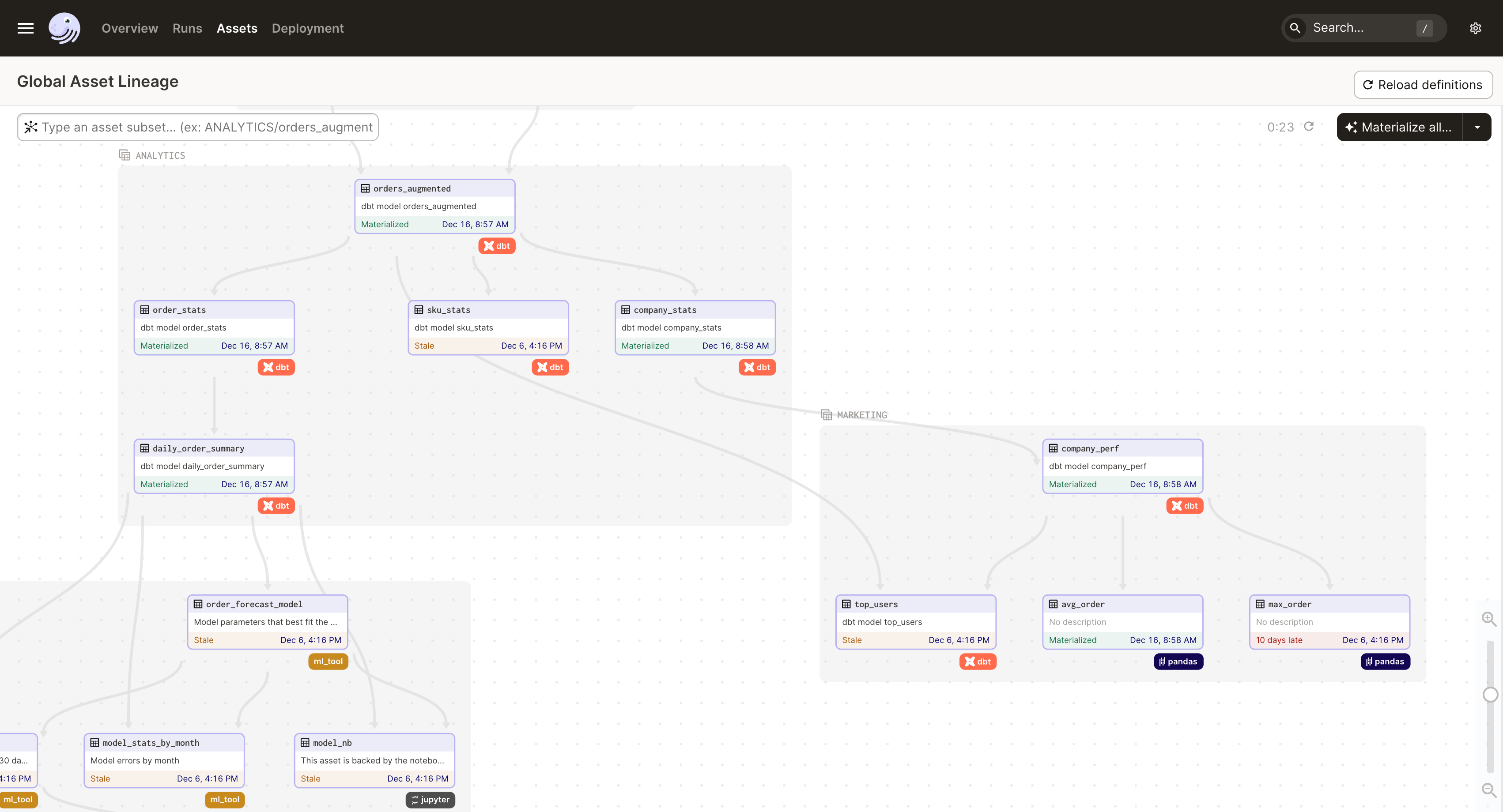This screenshot has height=812, width=1503.
Task: Click Stale status on sku_stats
Action: (x=424, y=346)
